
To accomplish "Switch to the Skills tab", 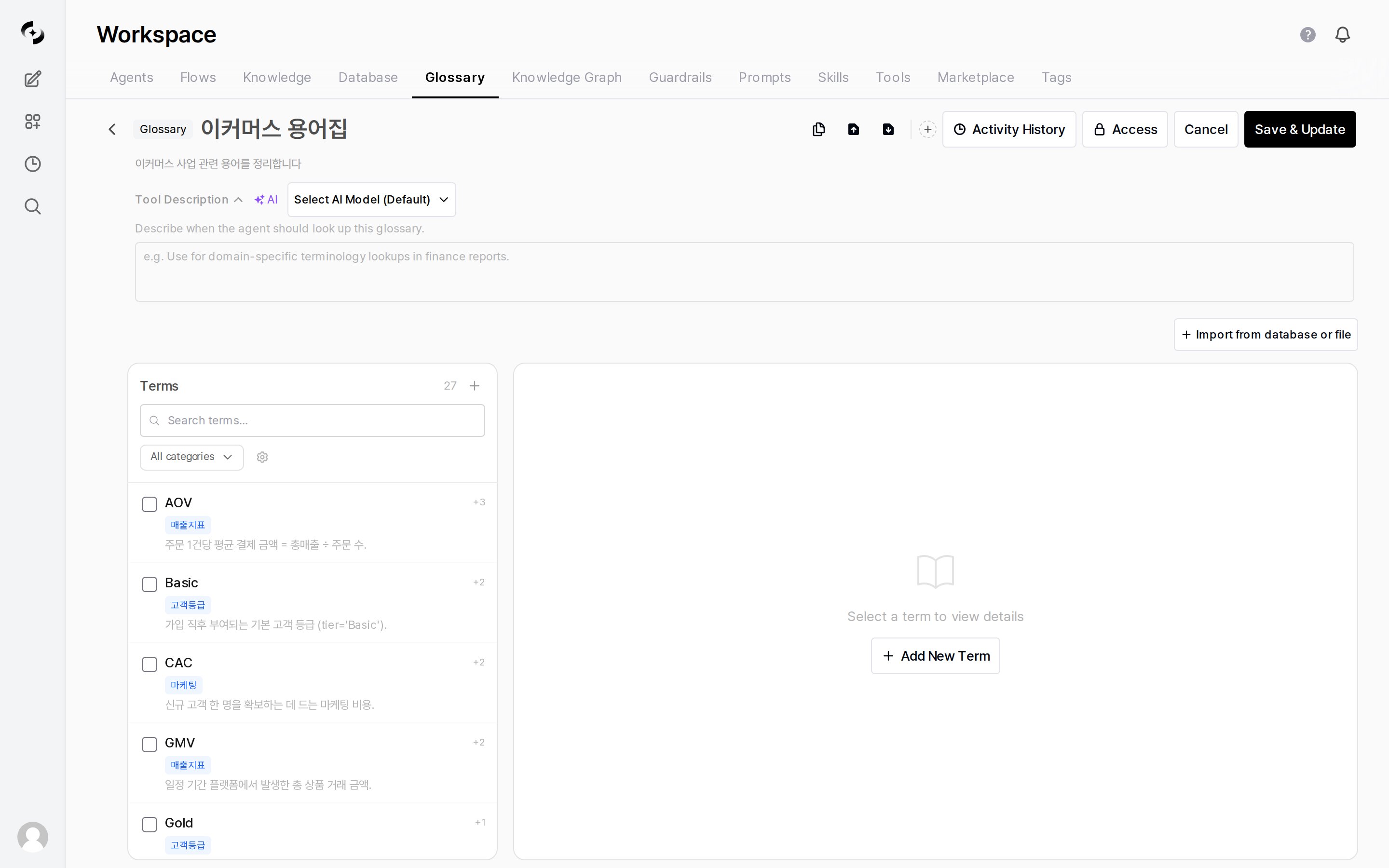I will (833, 78).
